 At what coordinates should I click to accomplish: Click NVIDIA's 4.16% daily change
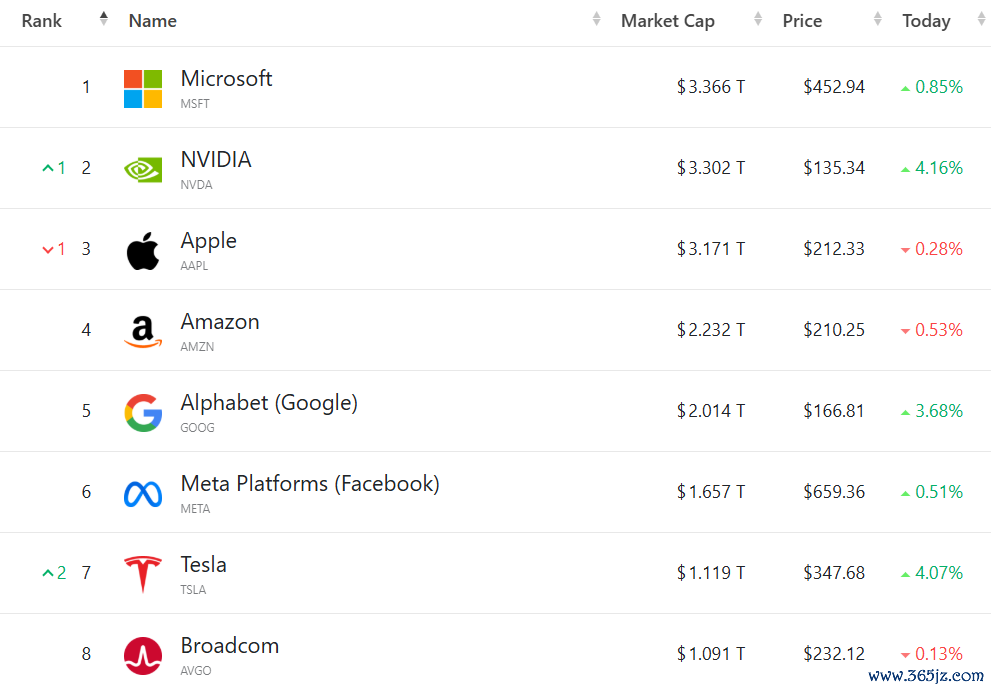tap(938, 168)
